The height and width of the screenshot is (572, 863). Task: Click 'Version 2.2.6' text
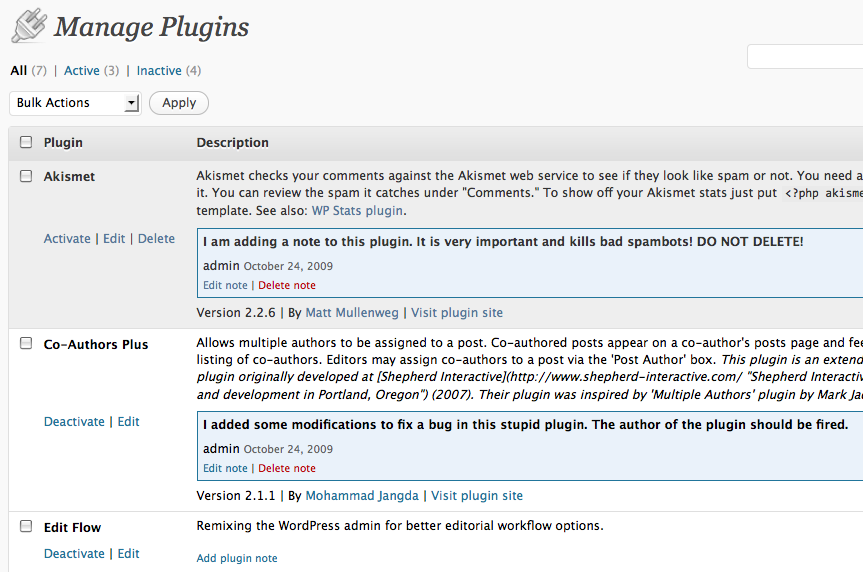point(236,313)
